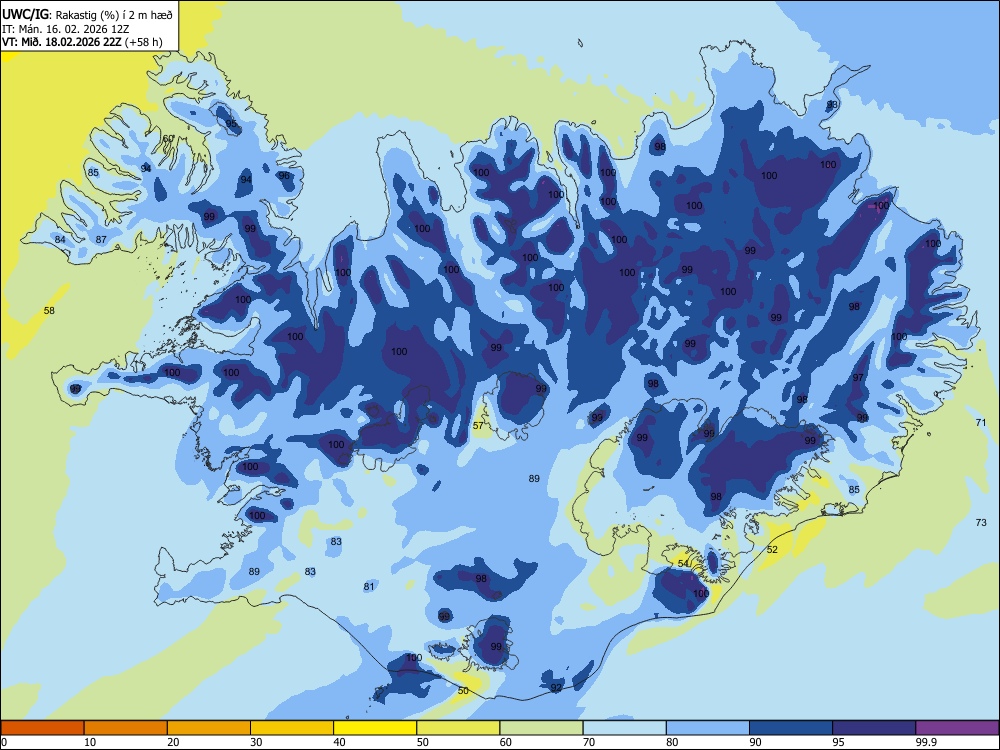Click the legend label '99.9'
This screenshot has height=750, width=1000.
point(925,742)
